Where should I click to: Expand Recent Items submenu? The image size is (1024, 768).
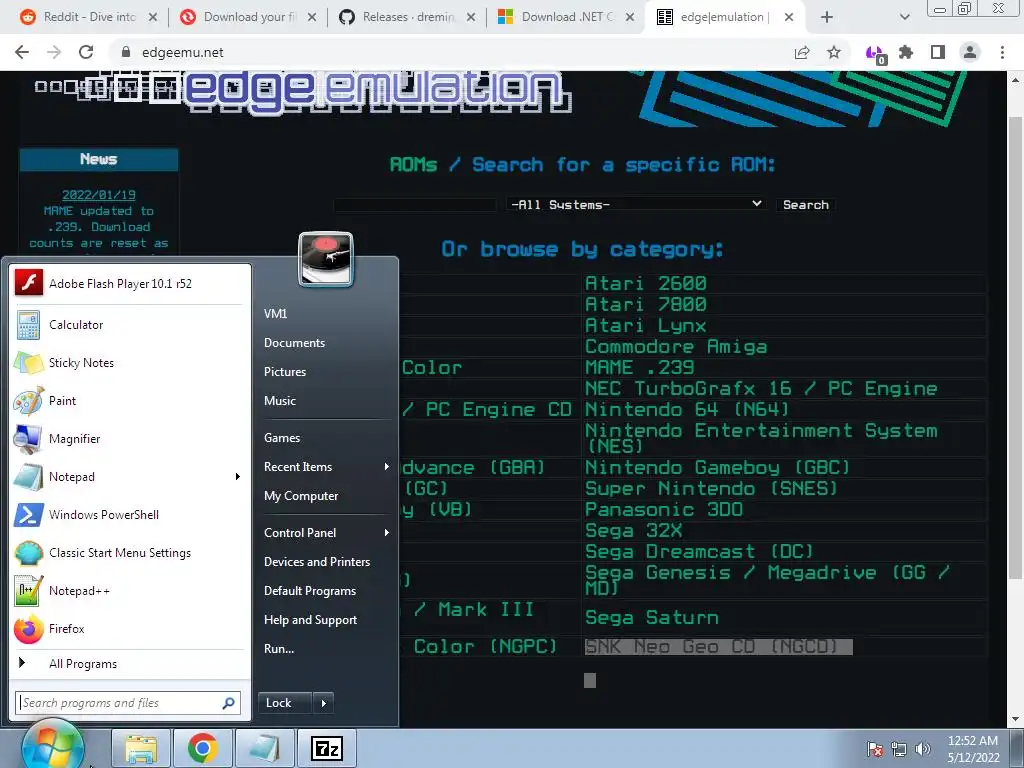pos(387,466)
